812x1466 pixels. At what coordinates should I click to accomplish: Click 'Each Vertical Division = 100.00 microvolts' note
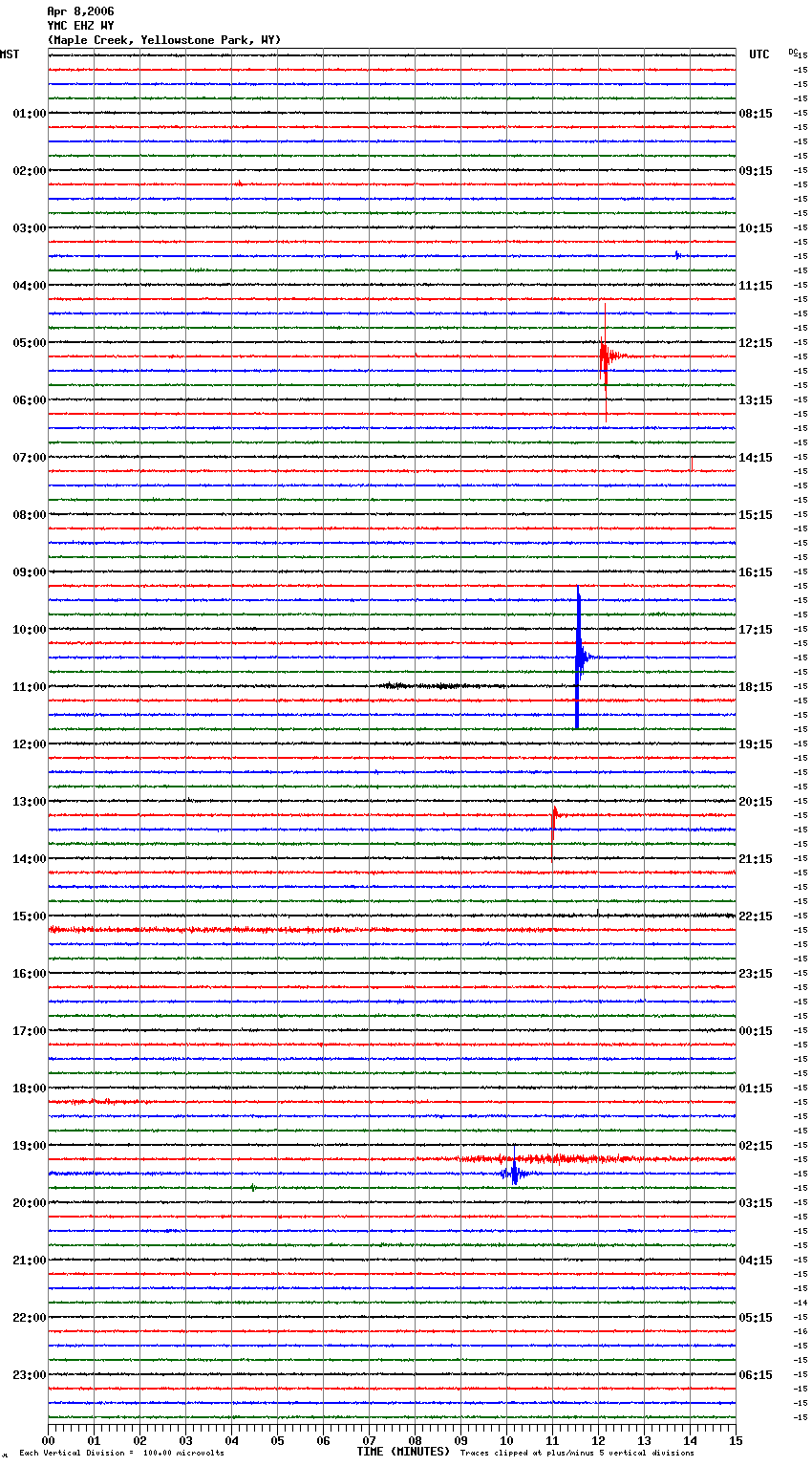tap(121, 1453)
